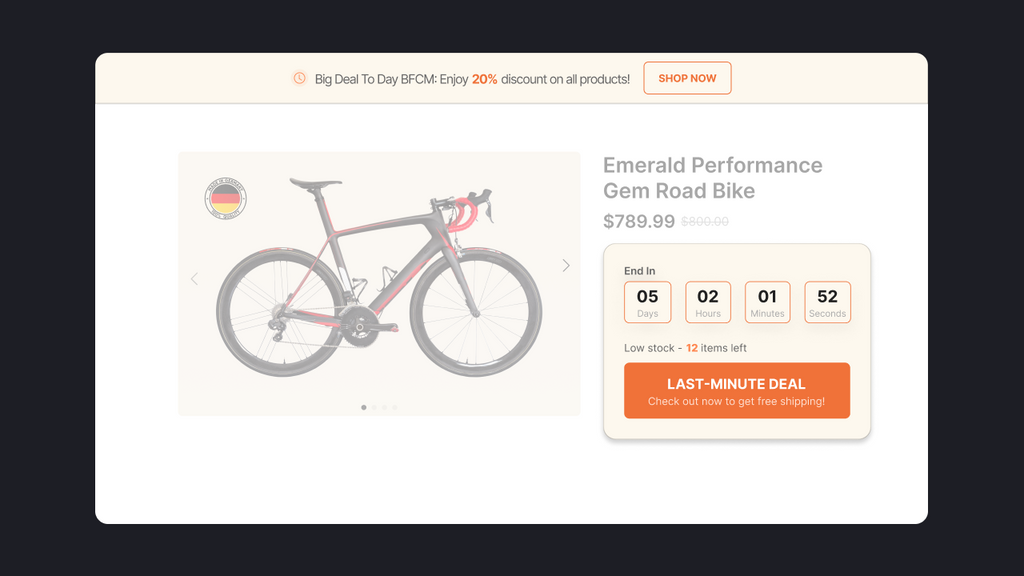Viewport: 1024px width, 576px height.
Task: Click the $789.99 sale price
Action: click(639, 221)
